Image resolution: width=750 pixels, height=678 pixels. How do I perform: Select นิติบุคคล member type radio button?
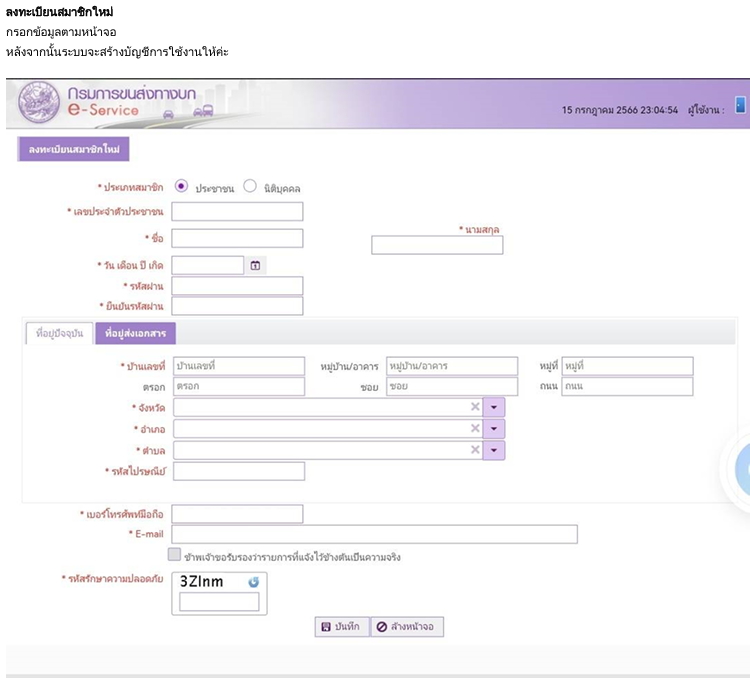(x=250, y=186)
